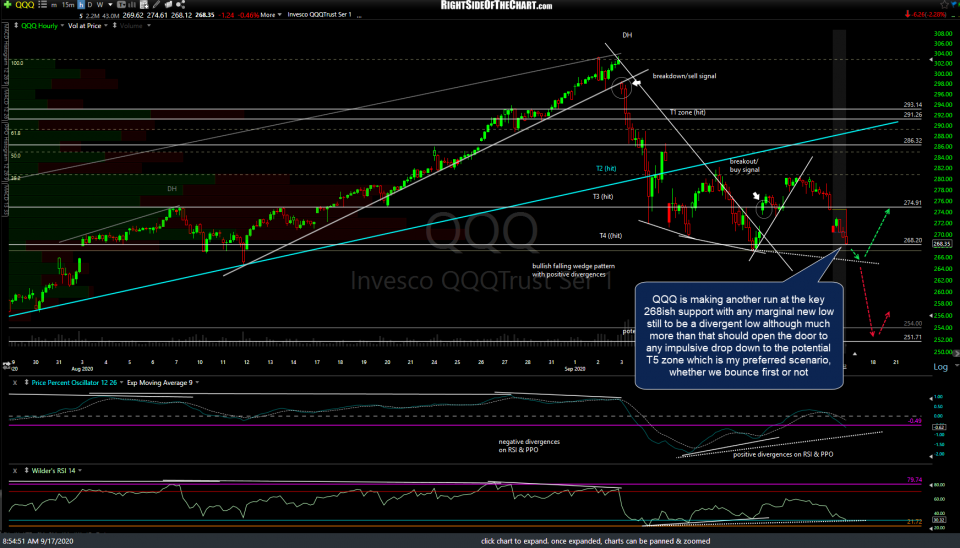The width and height of the screenshot is (960, 548).
Task: Select the 'm' minute timeframe
Action: click(54, 5)
